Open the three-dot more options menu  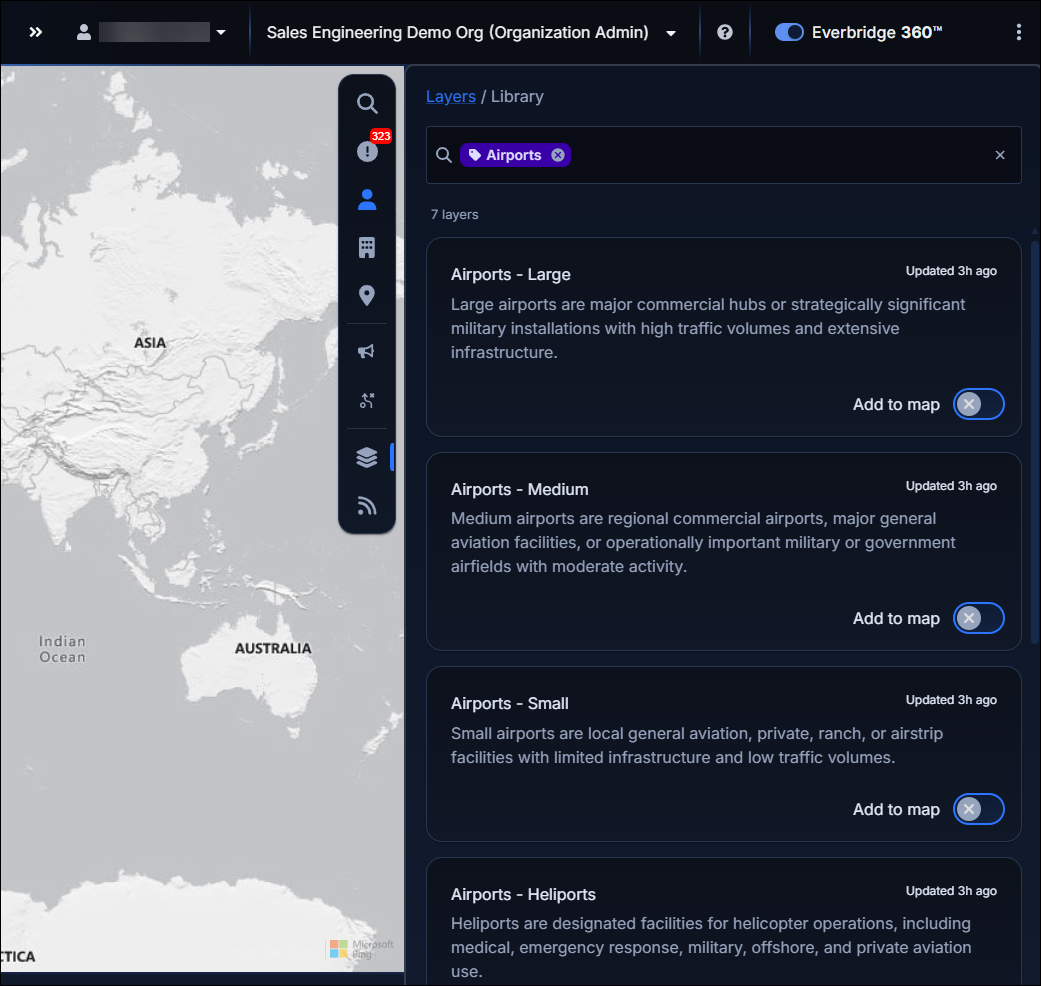pyautogui.click(x=1018, y=32)
